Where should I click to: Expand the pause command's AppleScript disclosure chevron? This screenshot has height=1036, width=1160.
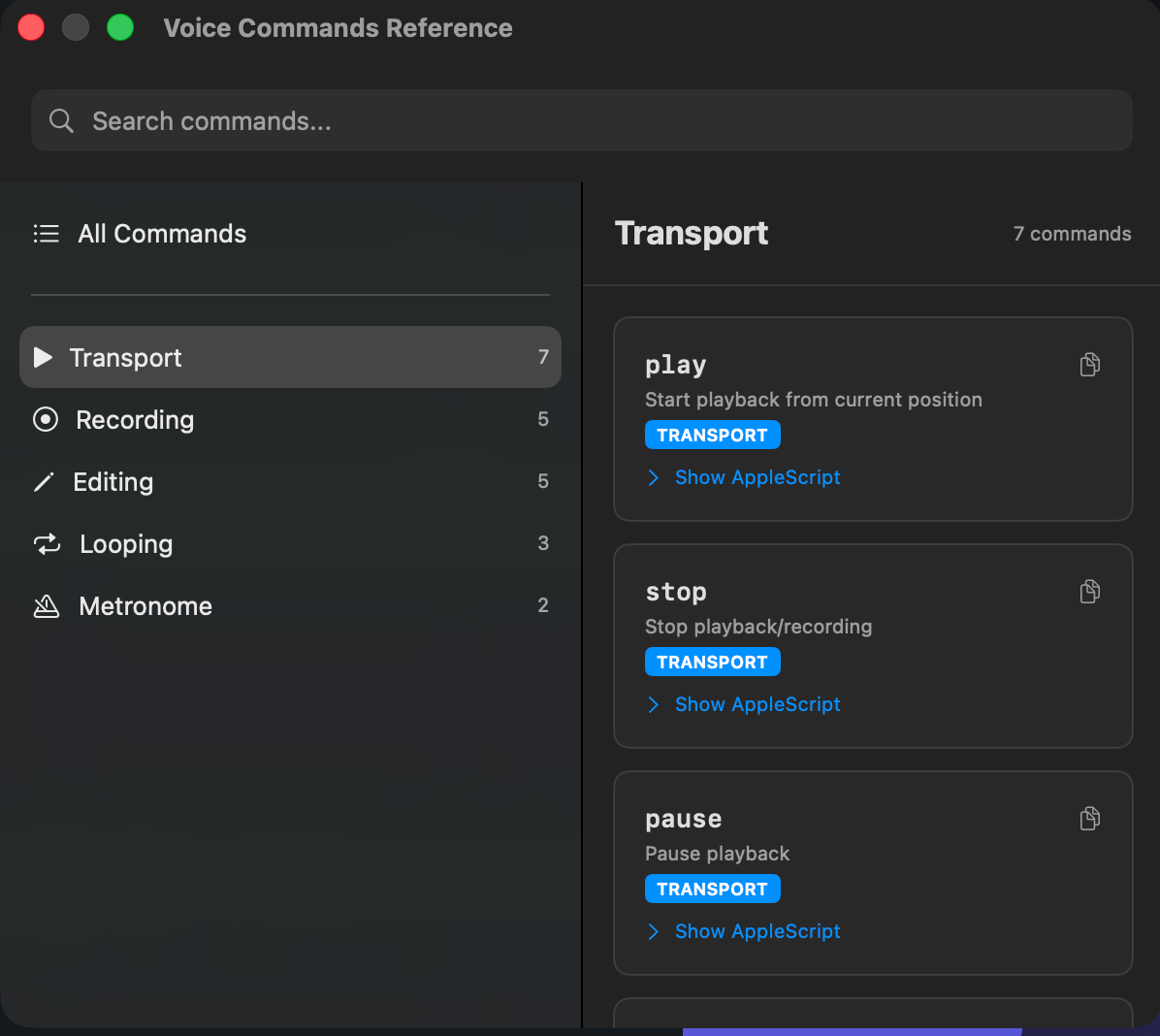click(653, 931)
